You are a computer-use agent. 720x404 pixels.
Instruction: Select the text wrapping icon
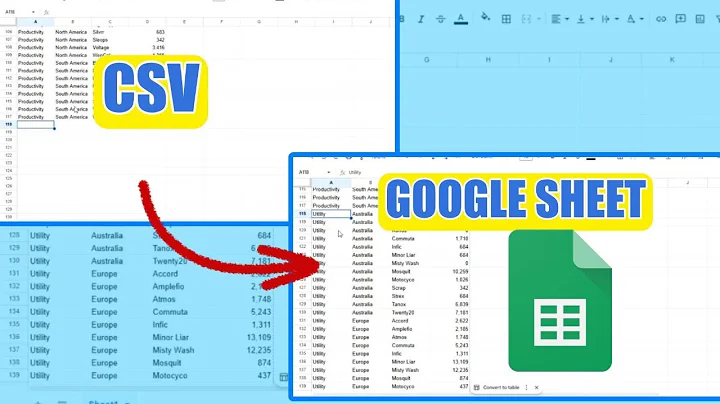[606, 19]
